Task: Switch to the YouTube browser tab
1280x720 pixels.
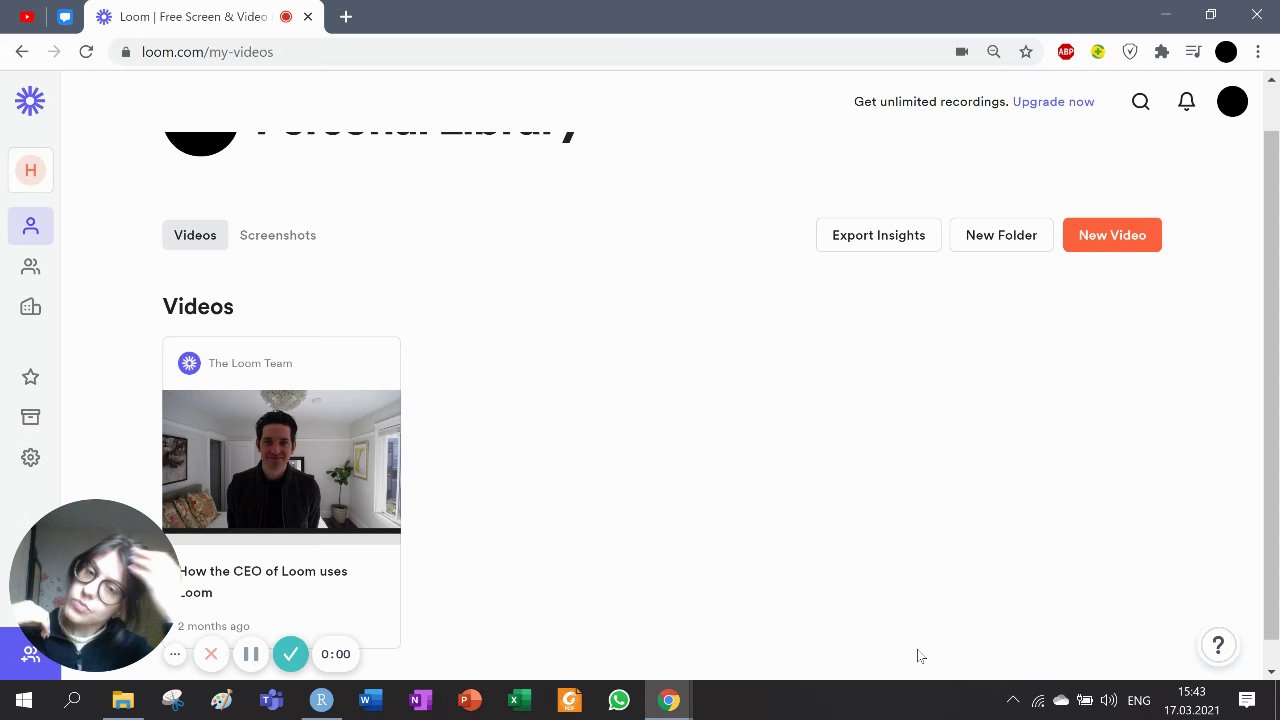Action: 26,17
